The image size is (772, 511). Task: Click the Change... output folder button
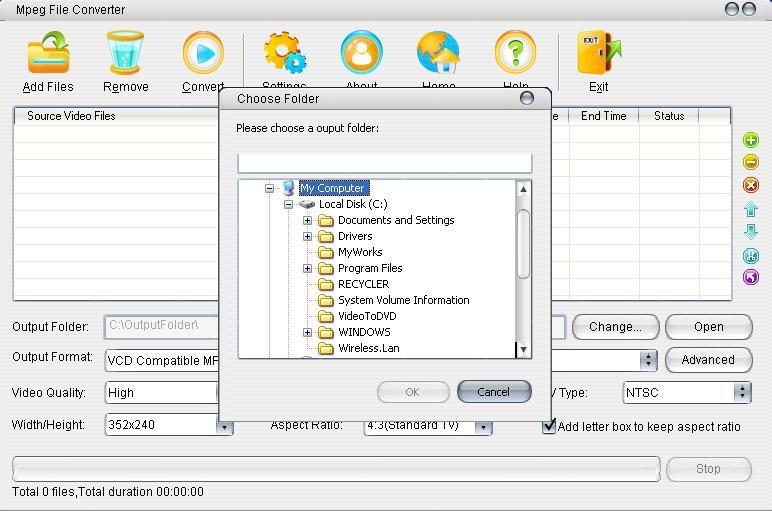coord(615,327)
